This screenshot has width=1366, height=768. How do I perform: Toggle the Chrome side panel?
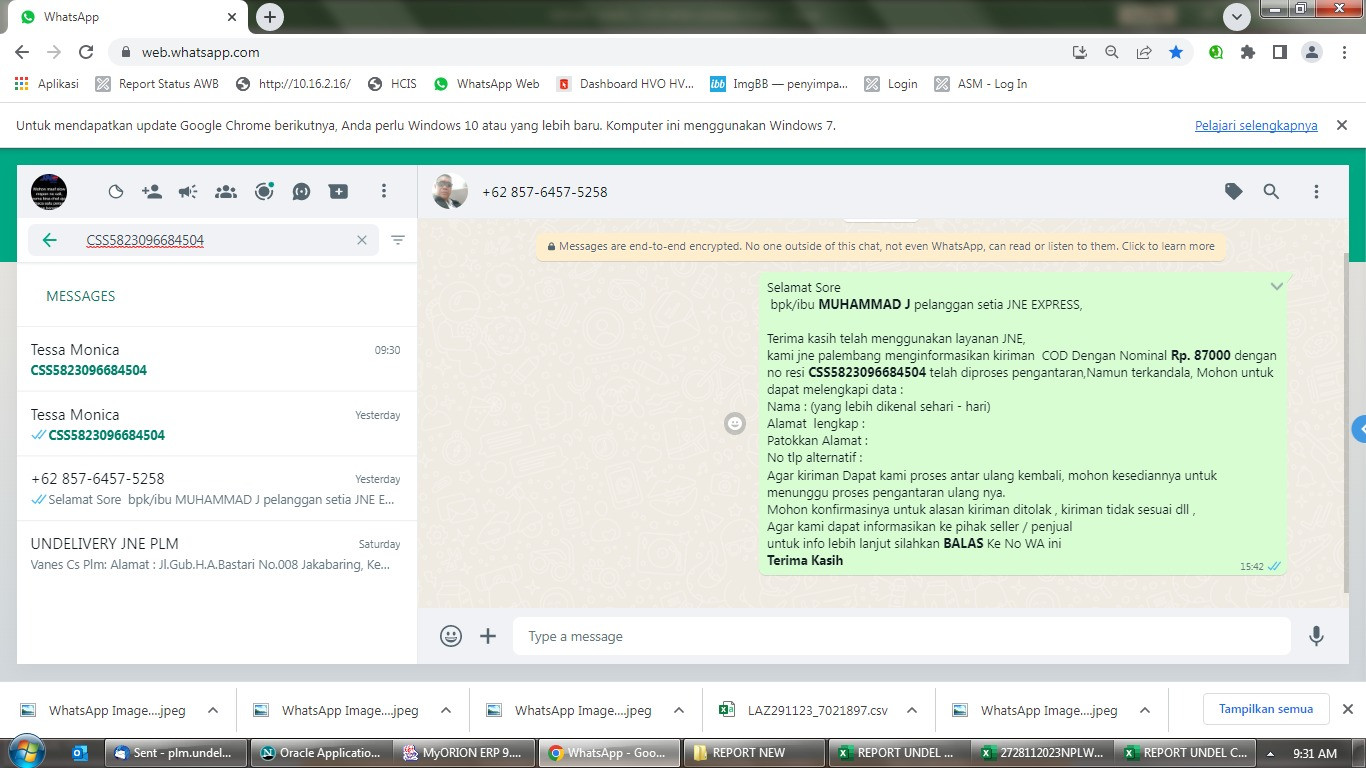[1280, 52]
